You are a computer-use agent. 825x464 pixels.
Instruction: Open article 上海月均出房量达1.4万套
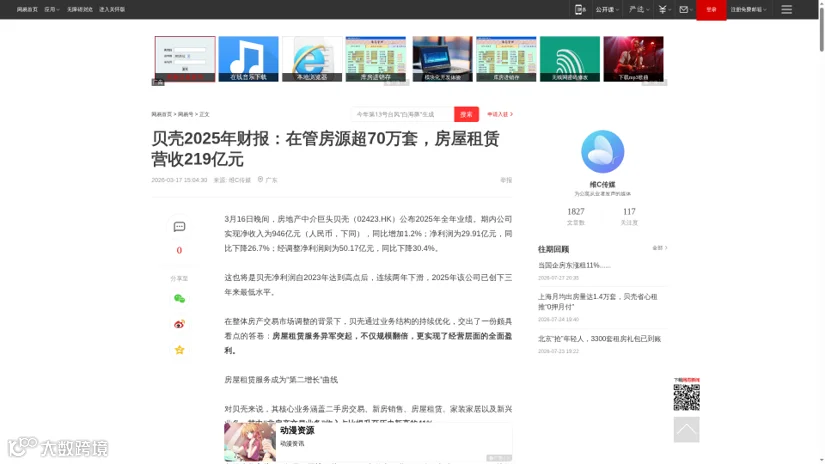point(598,301)
